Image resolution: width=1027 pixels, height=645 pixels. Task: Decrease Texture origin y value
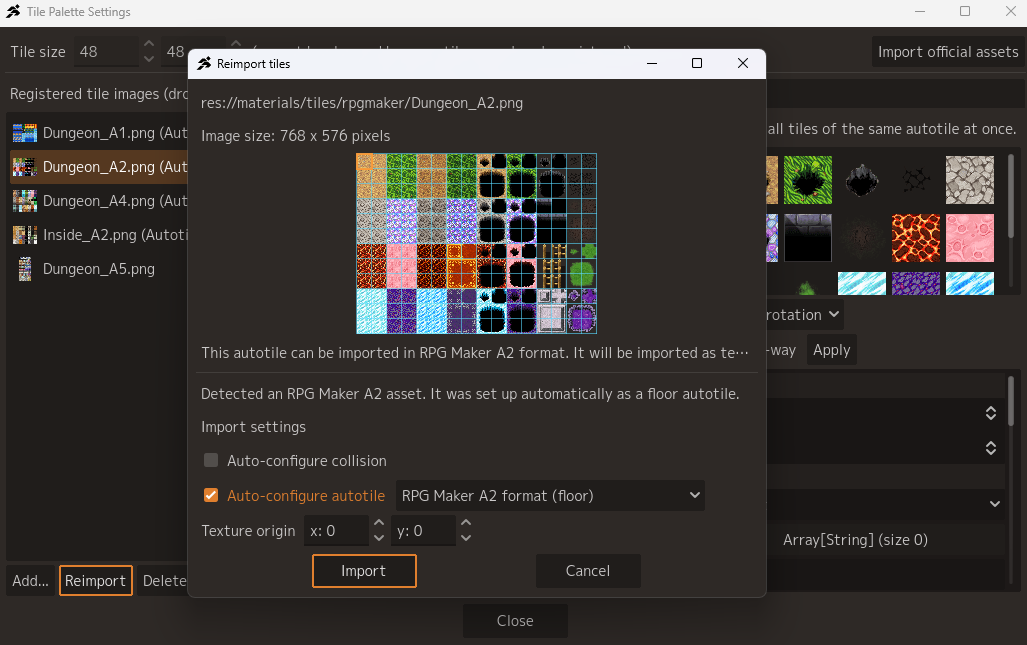click(466, 538)
